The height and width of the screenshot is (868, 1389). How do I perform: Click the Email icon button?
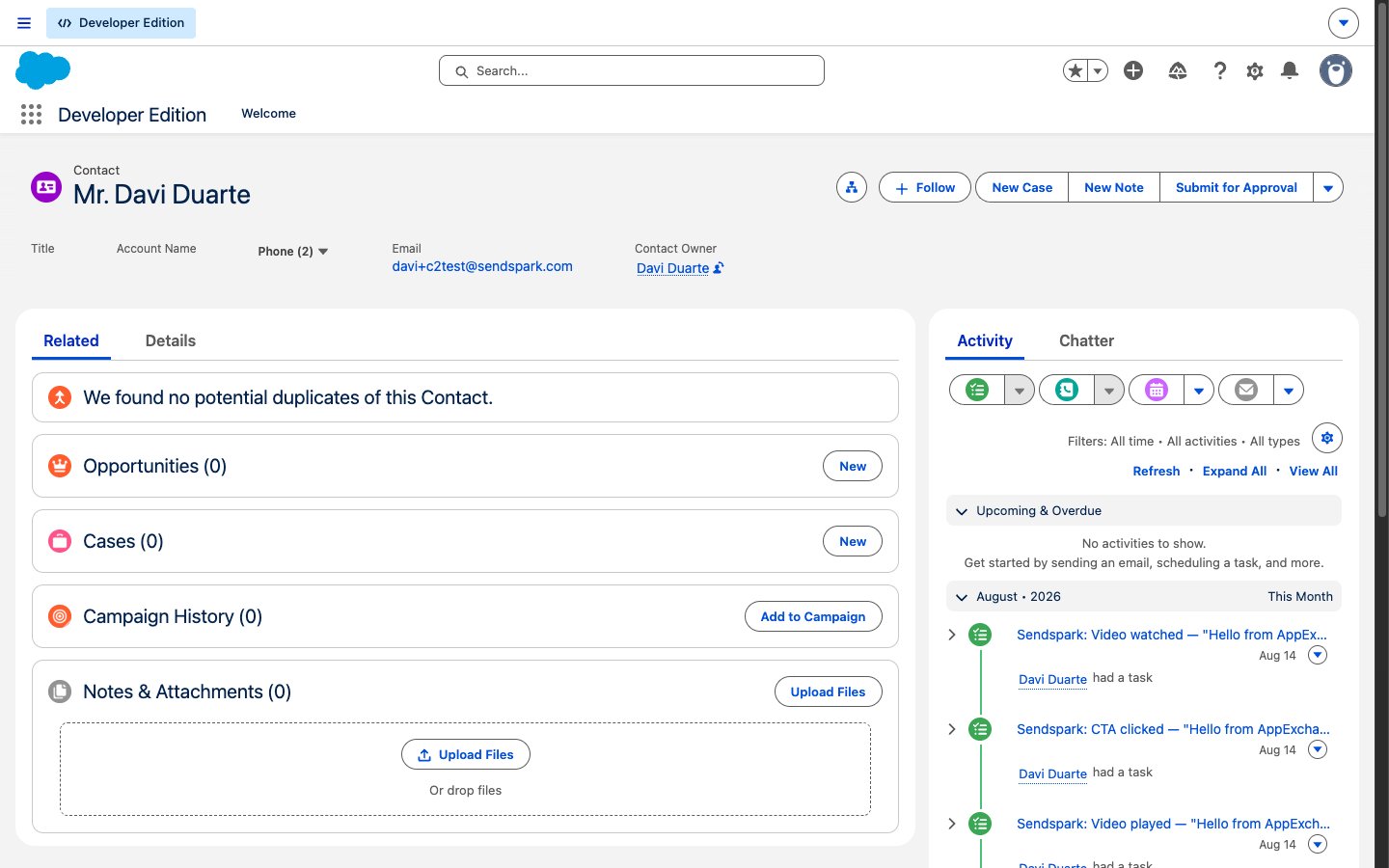tap(1246, 390)
